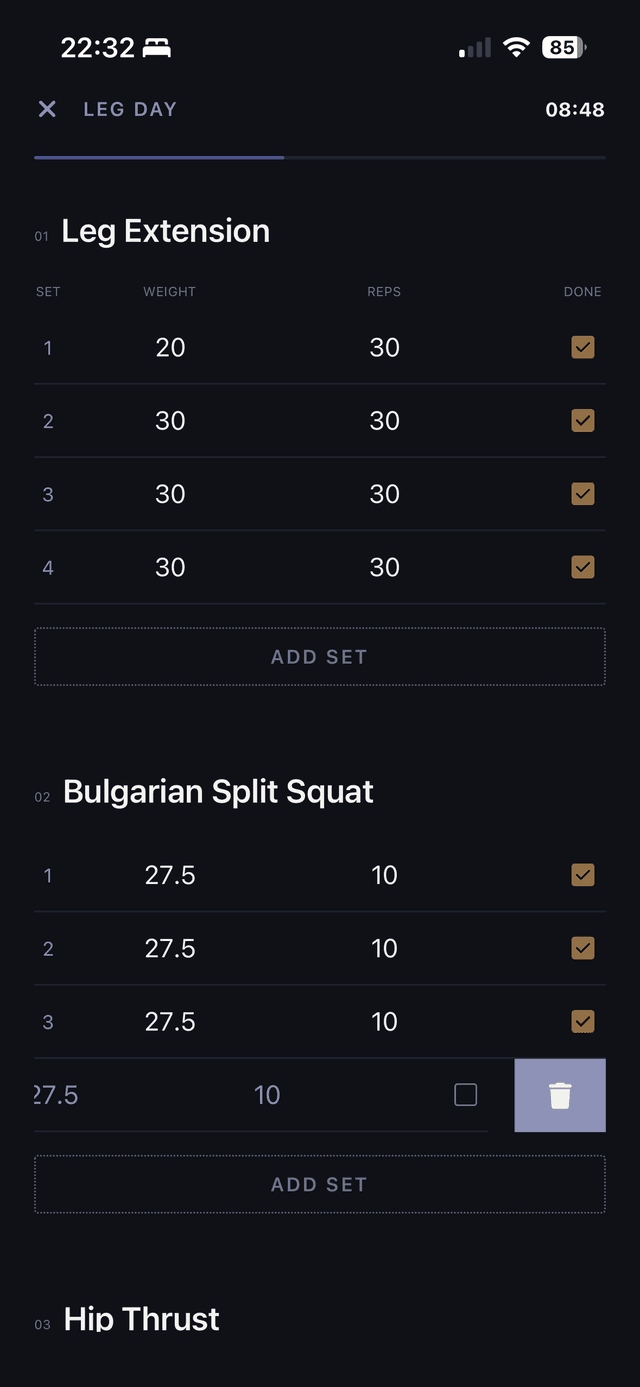Uncheck Bulgarian Split Squat set 2

coord(583,948)
